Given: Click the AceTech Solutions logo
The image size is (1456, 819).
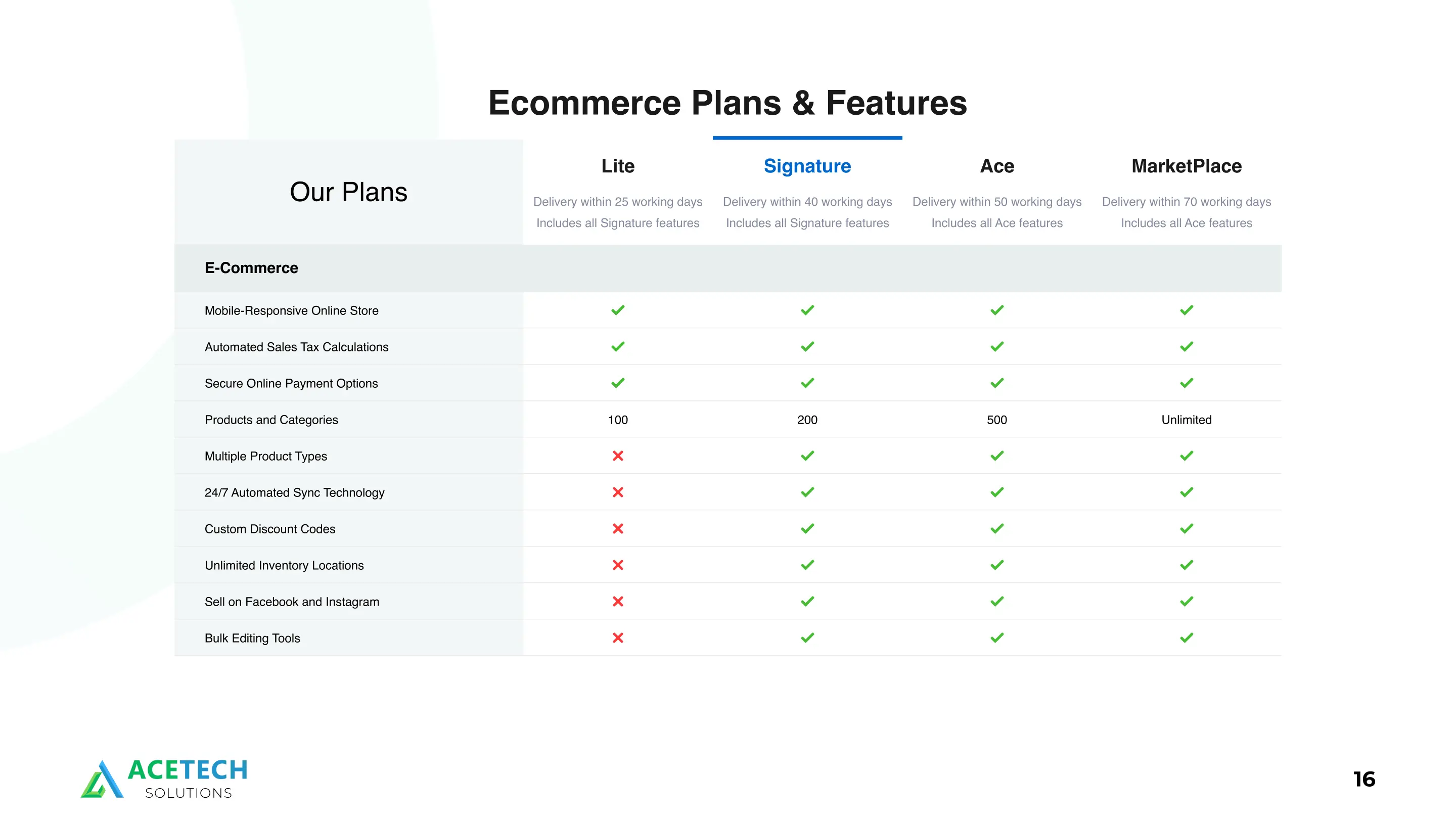Looking at the screenshot, I should [x=164, y=779].
